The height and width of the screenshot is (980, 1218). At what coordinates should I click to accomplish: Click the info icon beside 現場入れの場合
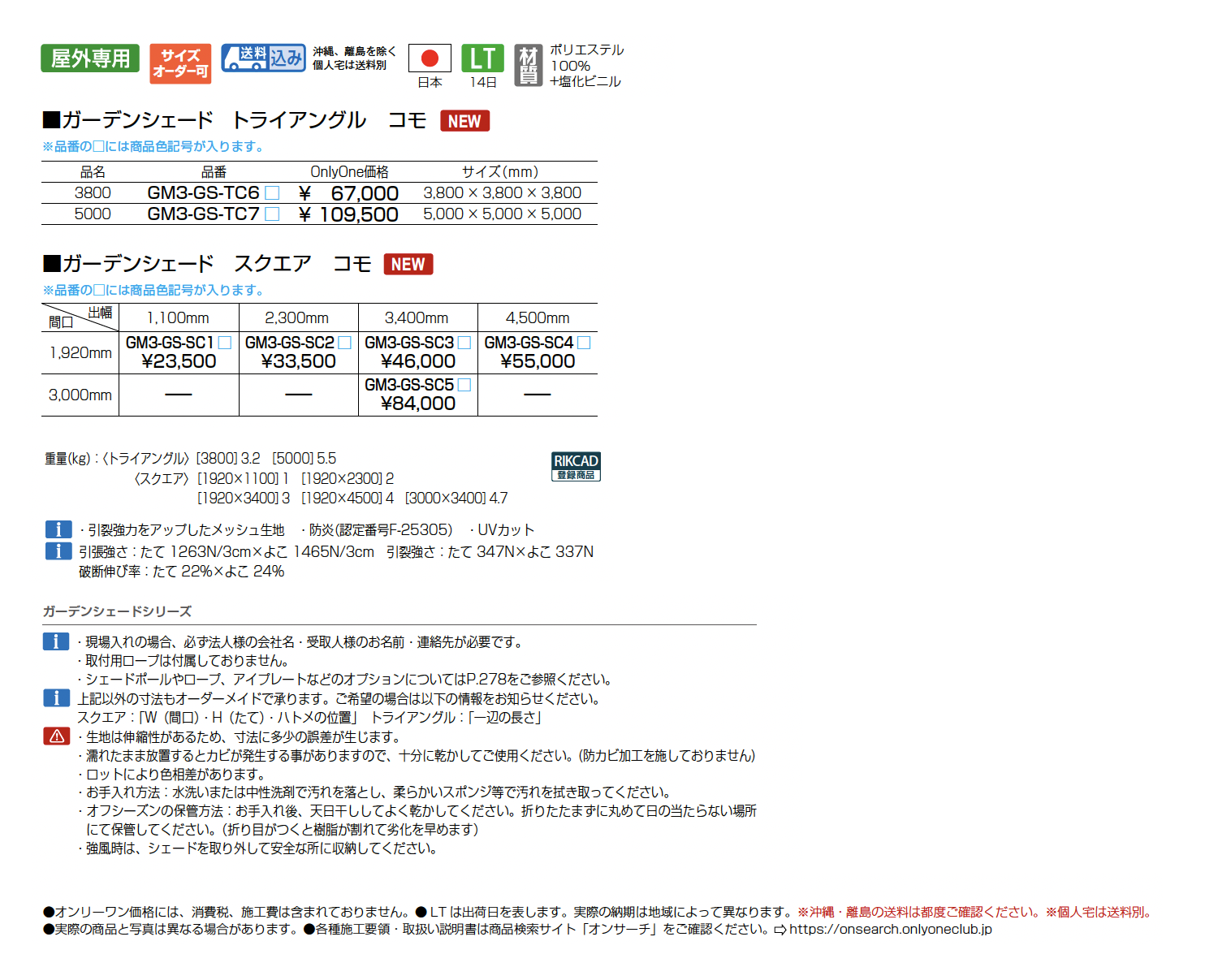pos(56,641)
